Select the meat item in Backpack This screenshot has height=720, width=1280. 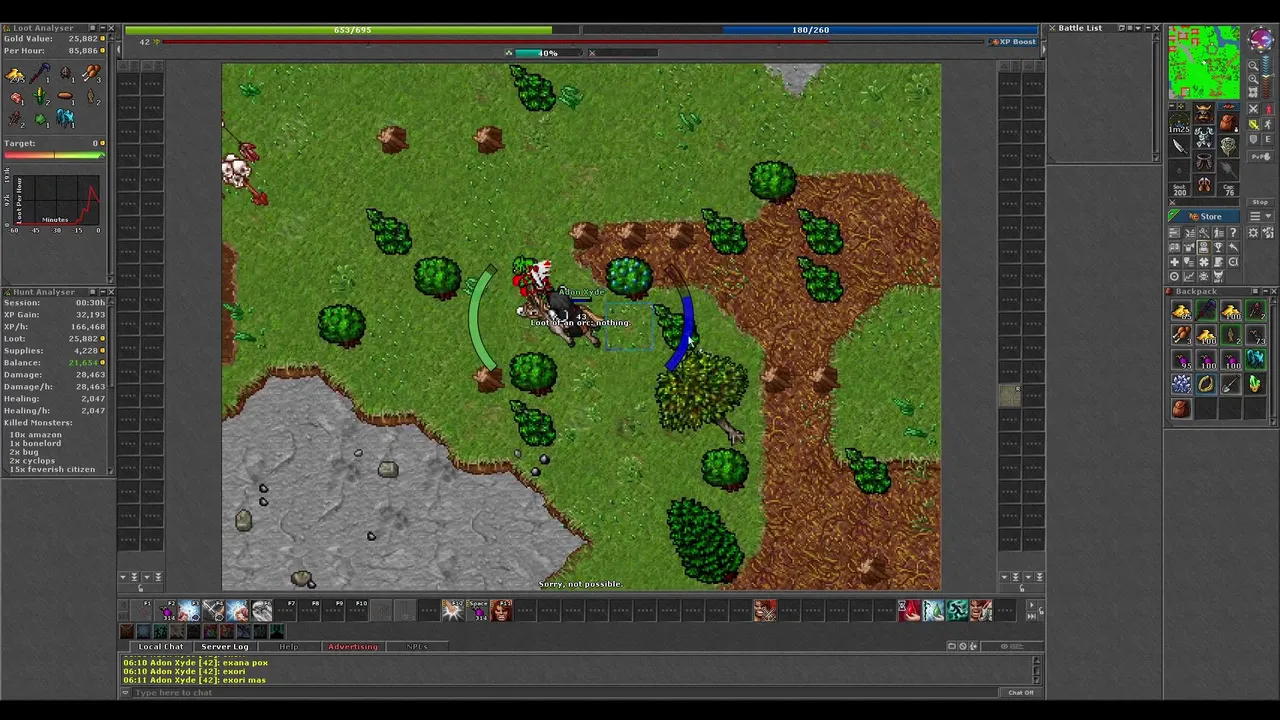[x=1181, y=335]
